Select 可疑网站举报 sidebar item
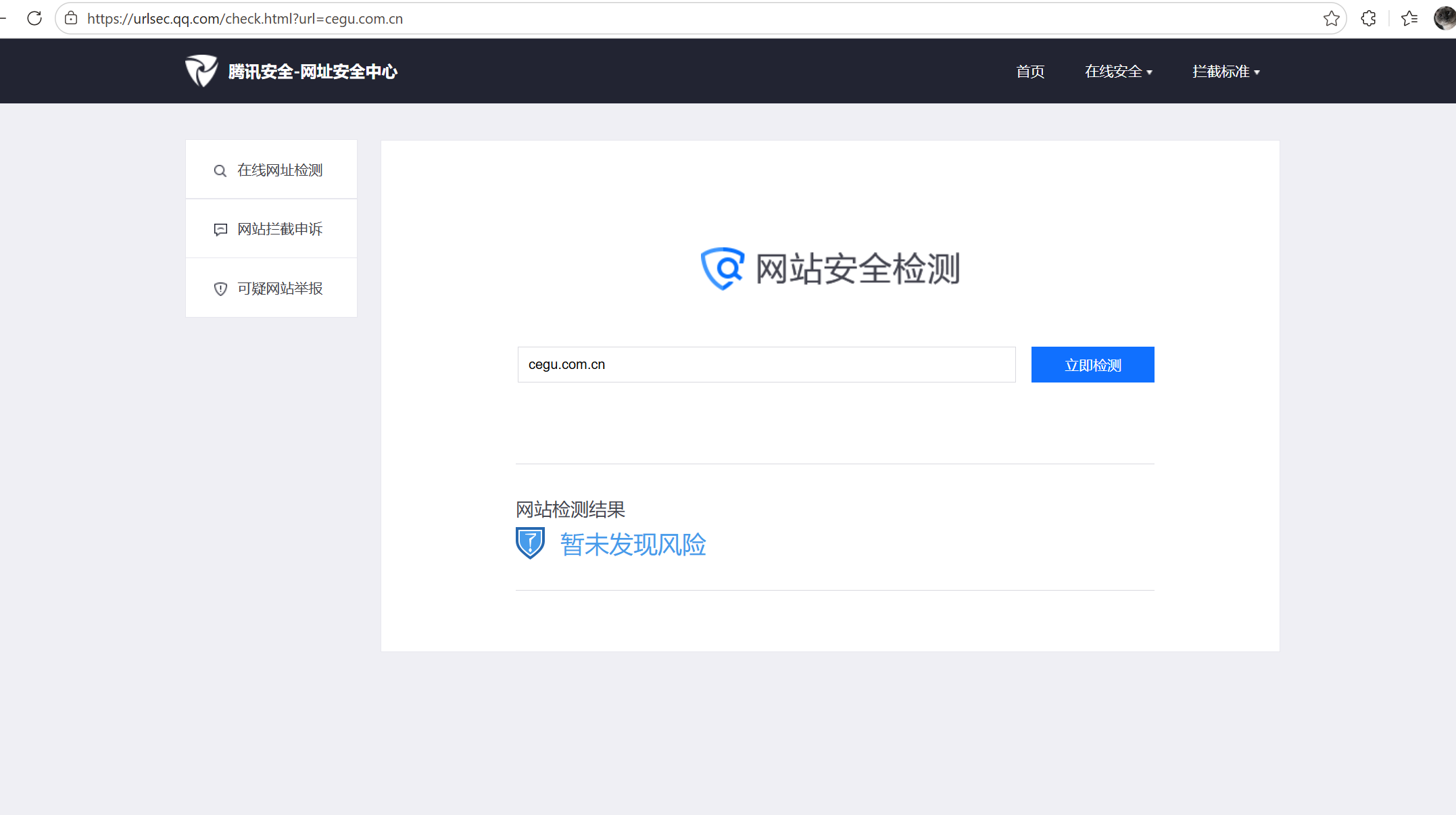Image resolution: width=1456 pixels, height=815 pixels. [x=279, y=289]
